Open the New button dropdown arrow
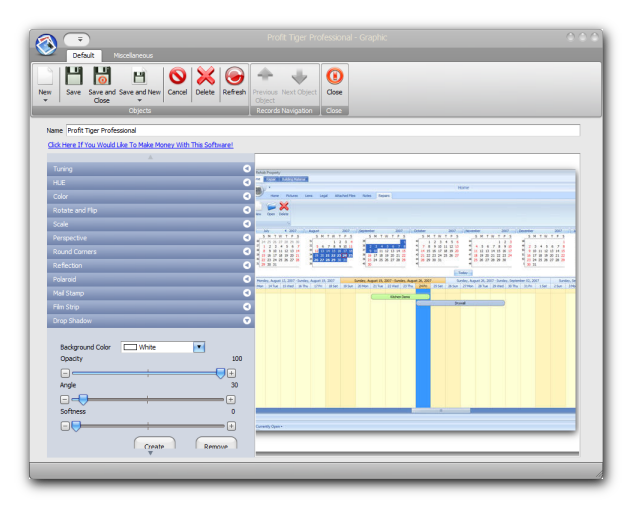This screenshot has height=513, width=637. [x=45, y=100]
